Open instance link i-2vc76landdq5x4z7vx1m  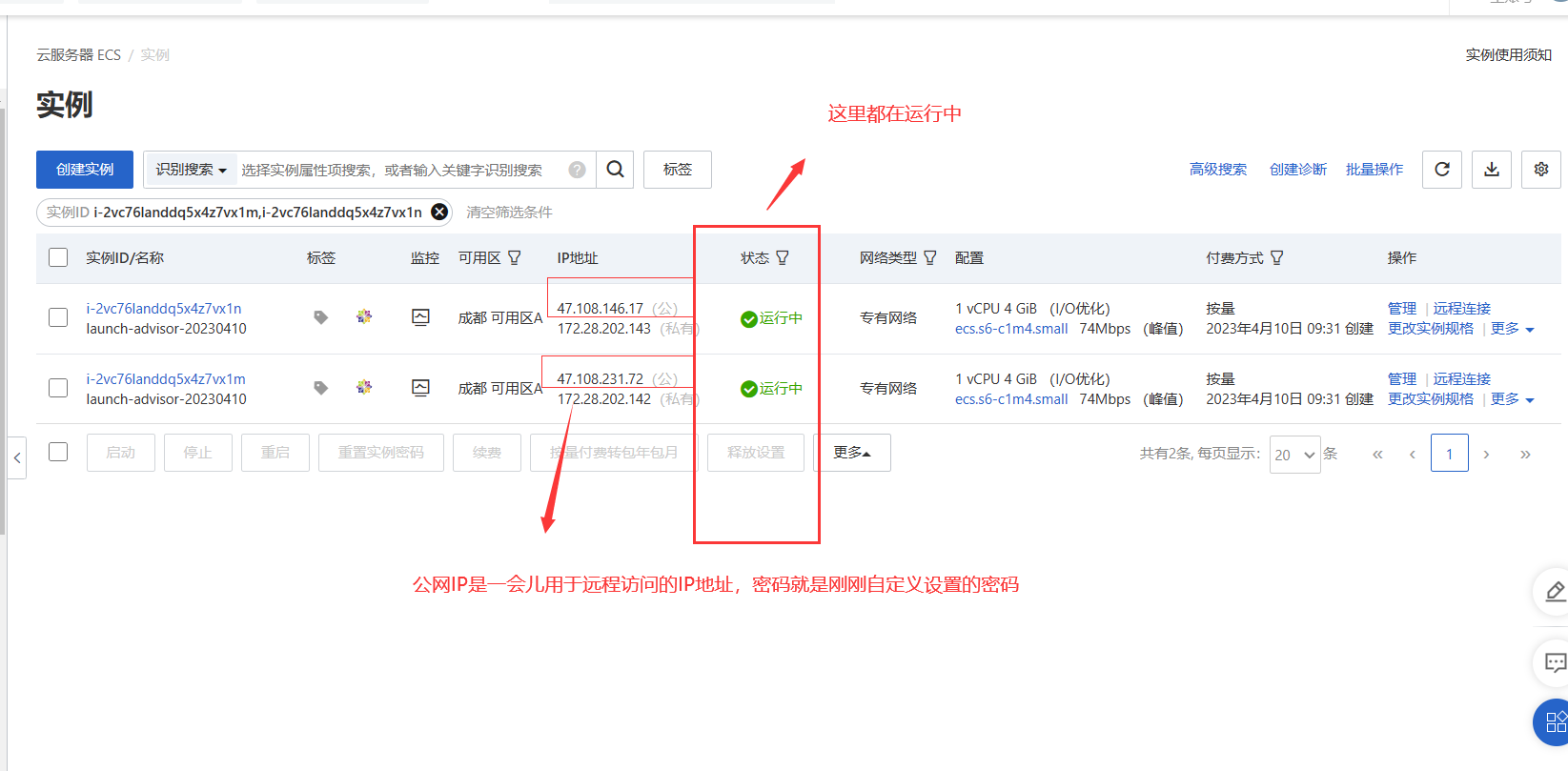tap(166, 379)
